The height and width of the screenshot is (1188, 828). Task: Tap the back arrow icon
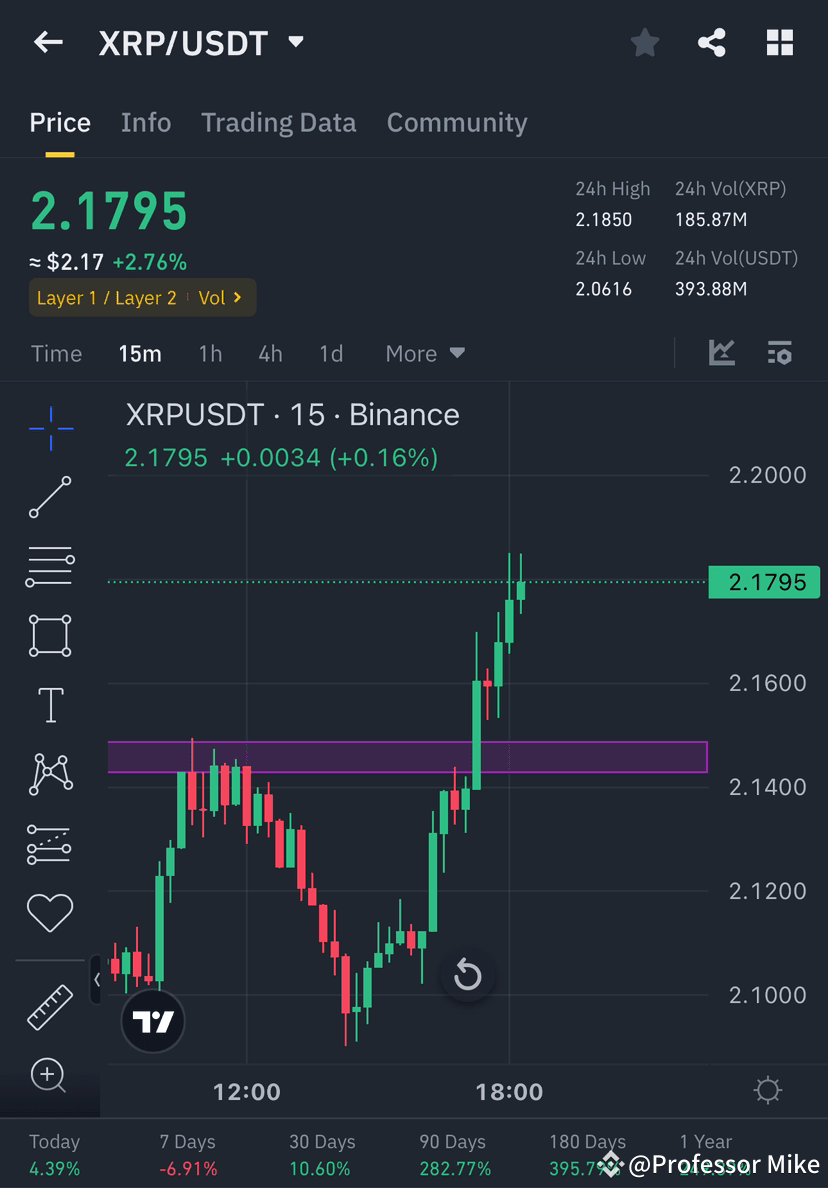click(48, 42)
